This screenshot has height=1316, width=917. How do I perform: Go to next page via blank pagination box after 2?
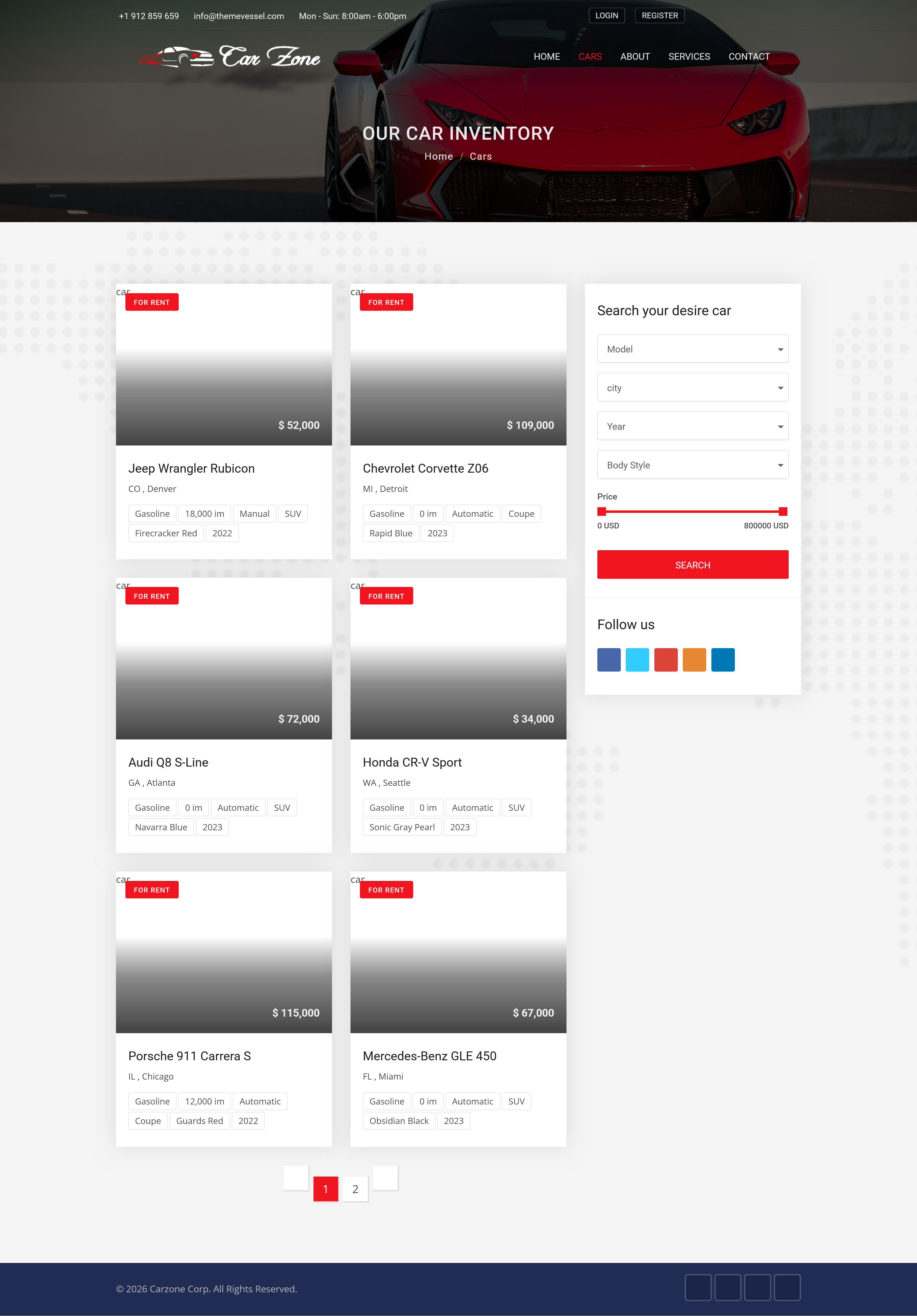pos(385,1177)
